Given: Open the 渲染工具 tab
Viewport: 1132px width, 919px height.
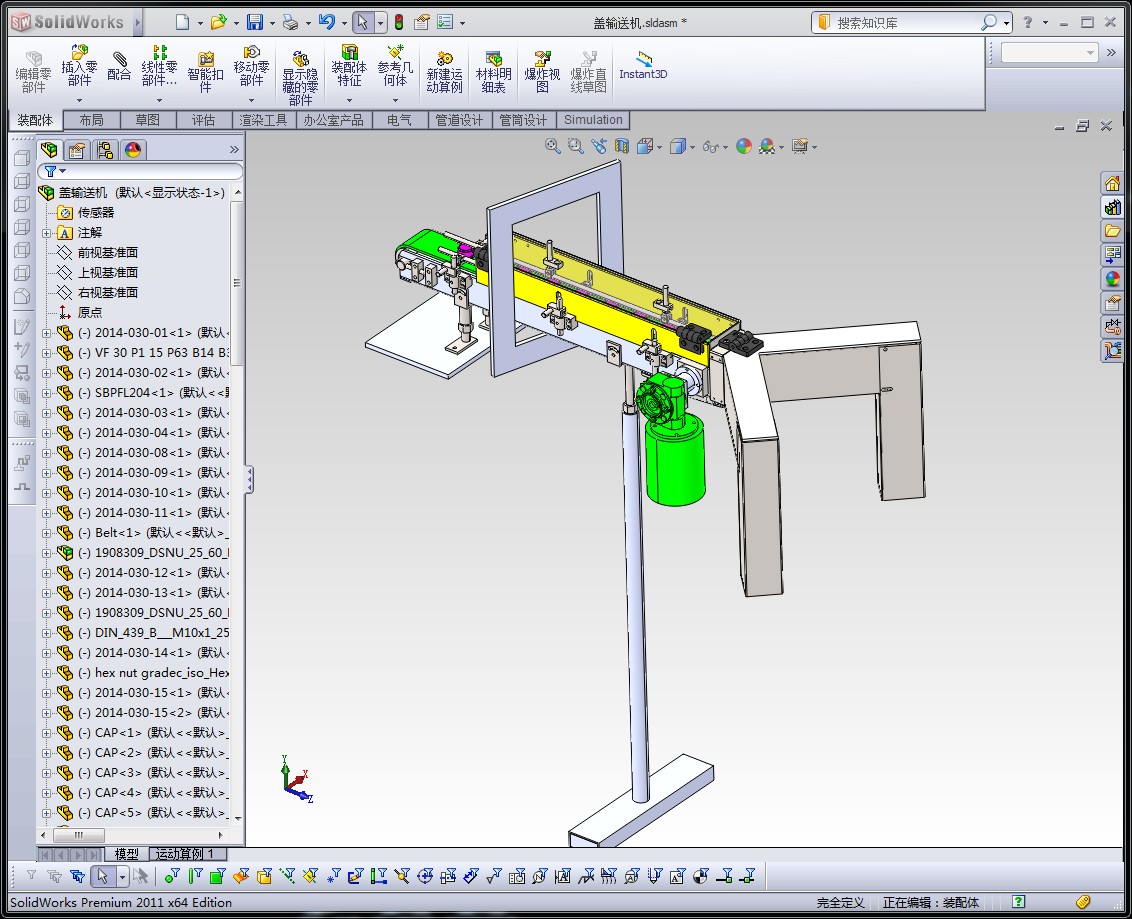Looking at the screenshot, I should [264, 120].
